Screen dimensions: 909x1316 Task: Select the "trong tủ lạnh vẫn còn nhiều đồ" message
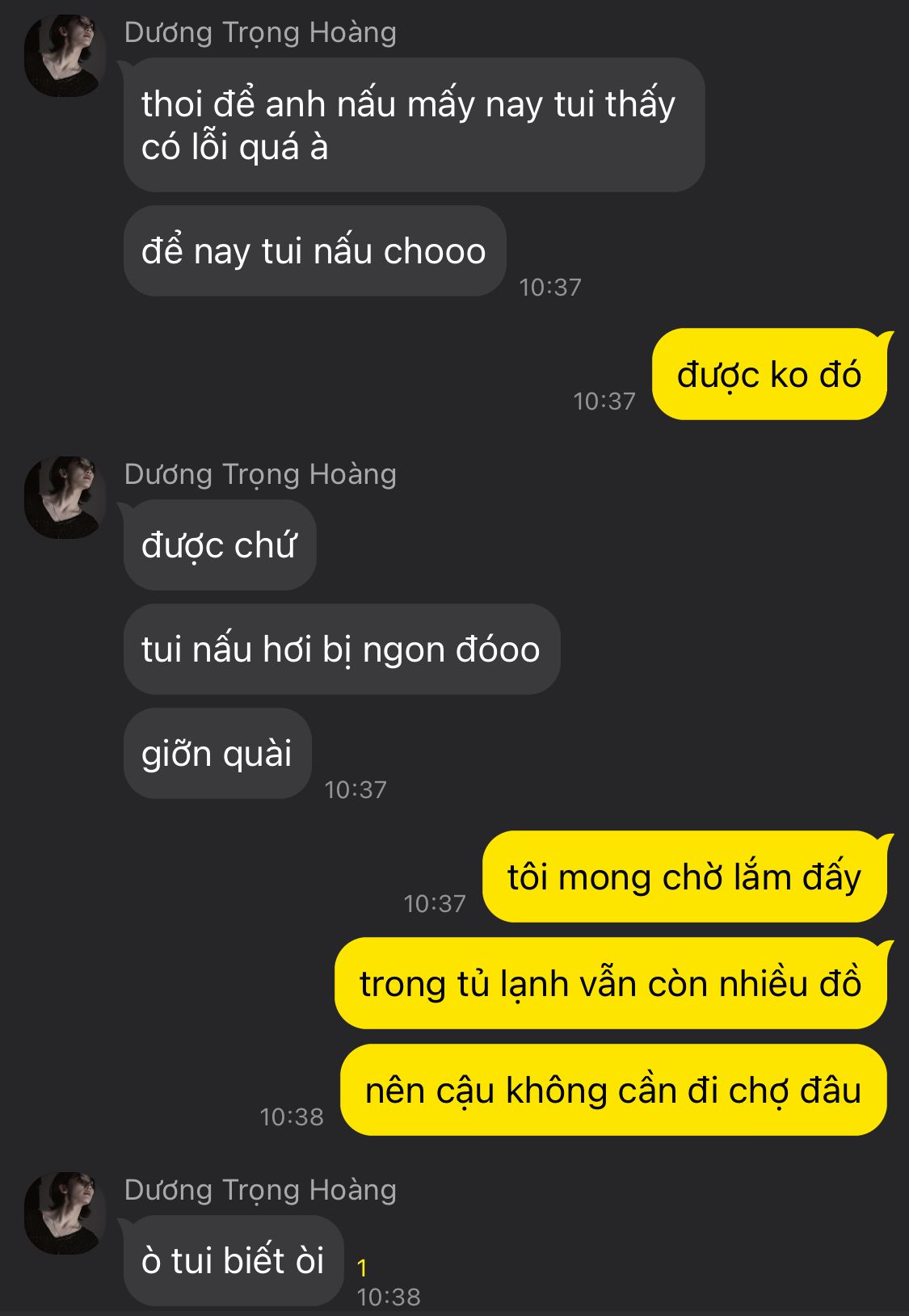tap(611, 983)
